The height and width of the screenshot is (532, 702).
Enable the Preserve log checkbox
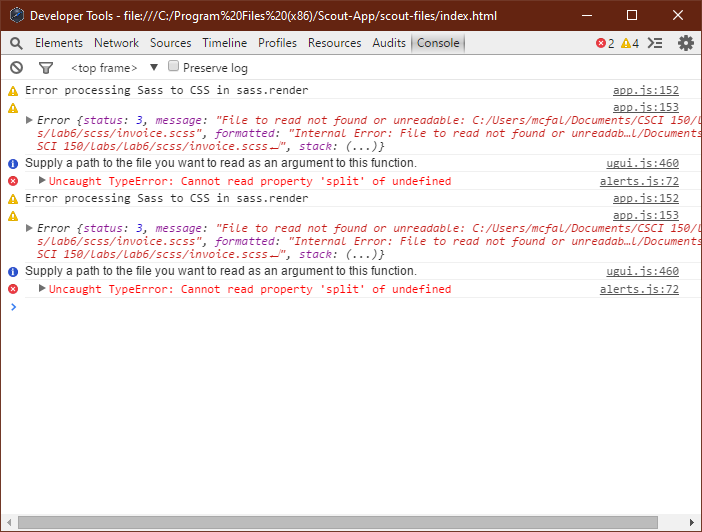173,66
